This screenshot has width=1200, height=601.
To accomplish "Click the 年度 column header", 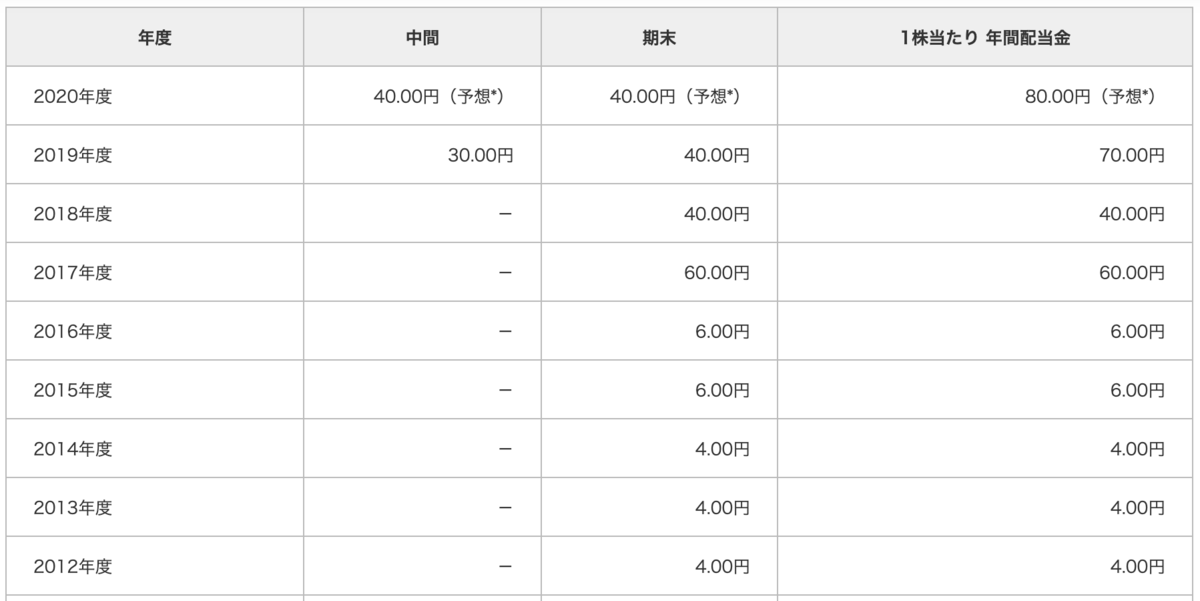I will point(154,37).
